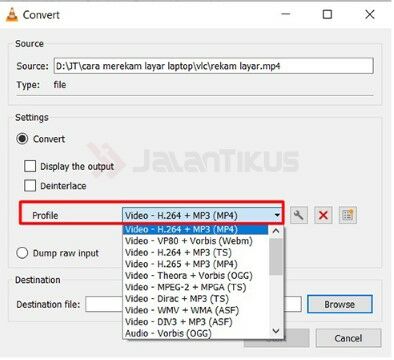Screen dimensions: 394x360
Task: Choose Video - DIV3 + MP3 (ASF)
Action: coord(195,322)
